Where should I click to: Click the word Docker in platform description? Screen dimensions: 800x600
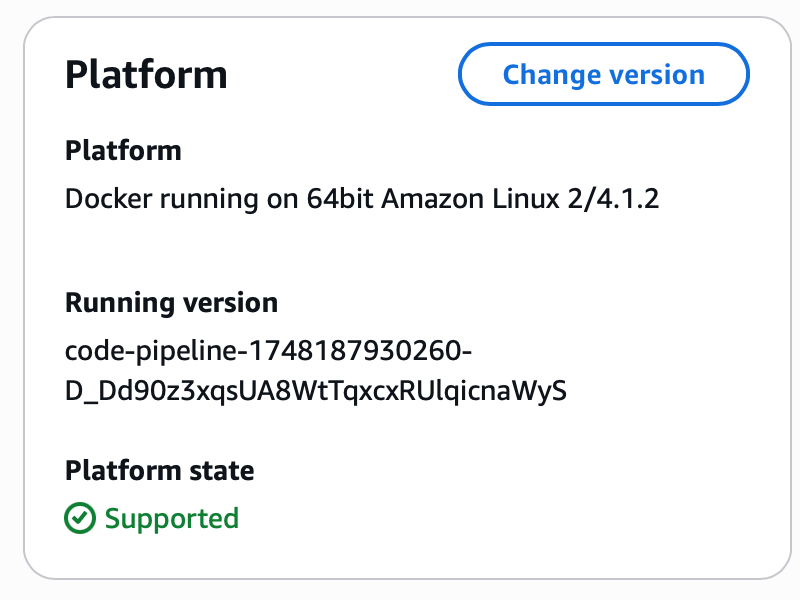click(109, 198)
